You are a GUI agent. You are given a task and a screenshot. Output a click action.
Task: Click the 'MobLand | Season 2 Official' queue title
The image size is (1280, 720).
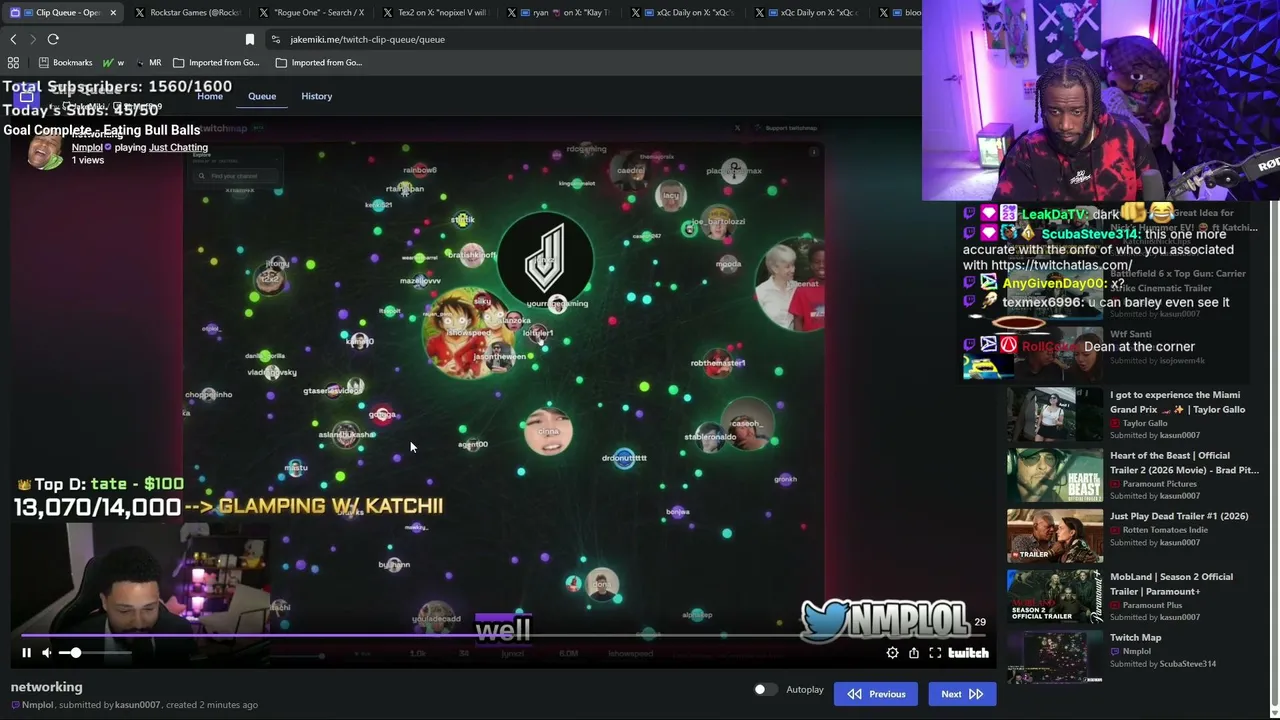[1171, 584]
